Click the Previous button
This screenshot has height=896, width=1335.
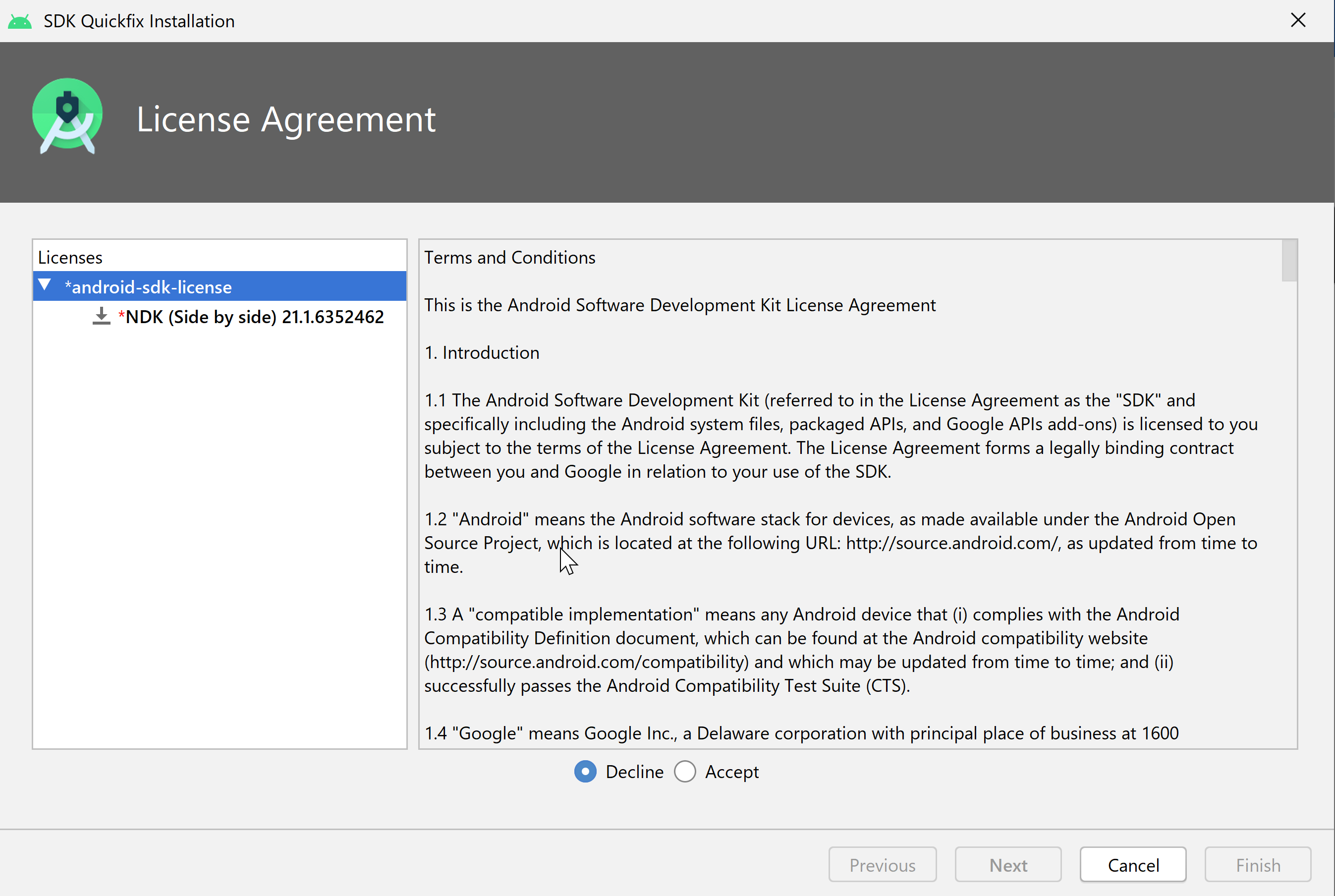click(882, 865)
